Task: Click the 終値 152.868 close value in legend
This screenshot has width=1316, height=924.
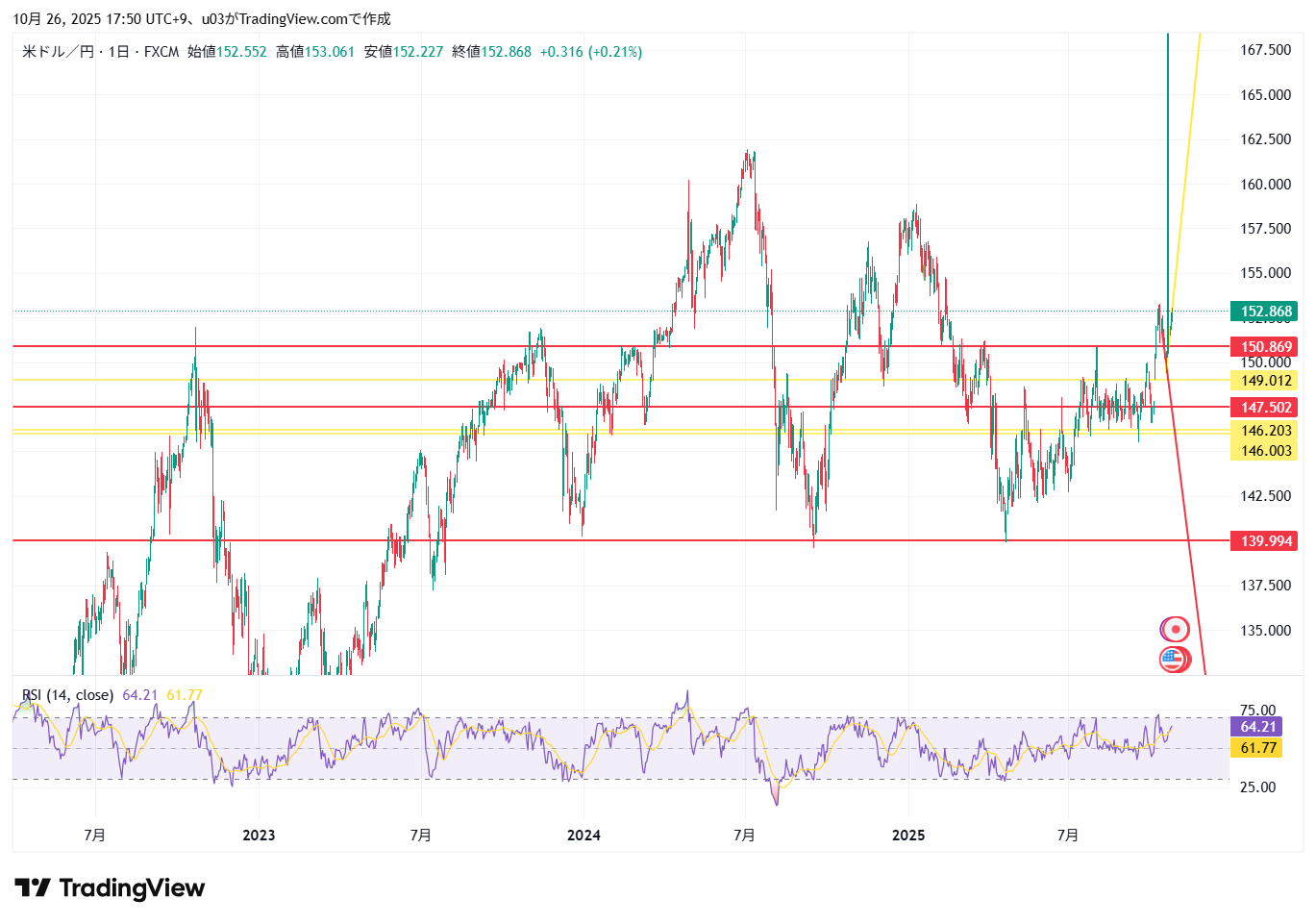Action: pyautogui.click(x=491, y=52)
